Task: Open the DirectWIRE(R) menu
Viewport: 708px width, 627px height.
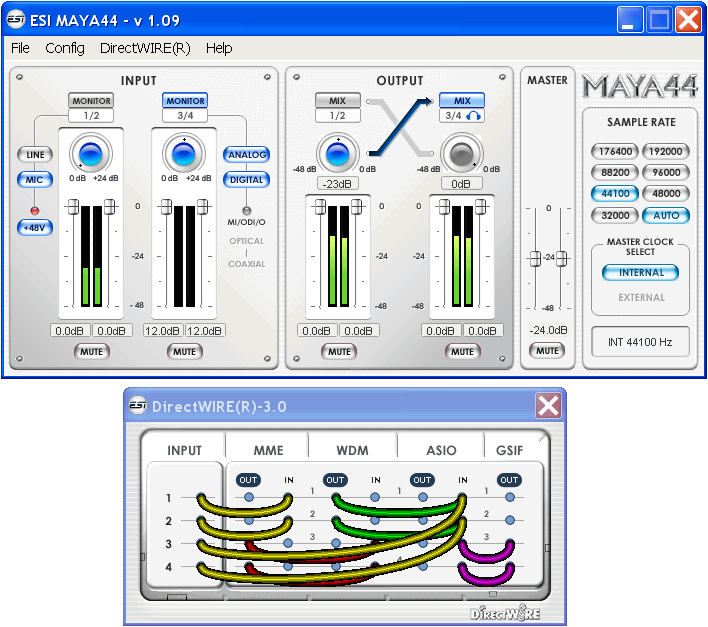Action: 145,48
